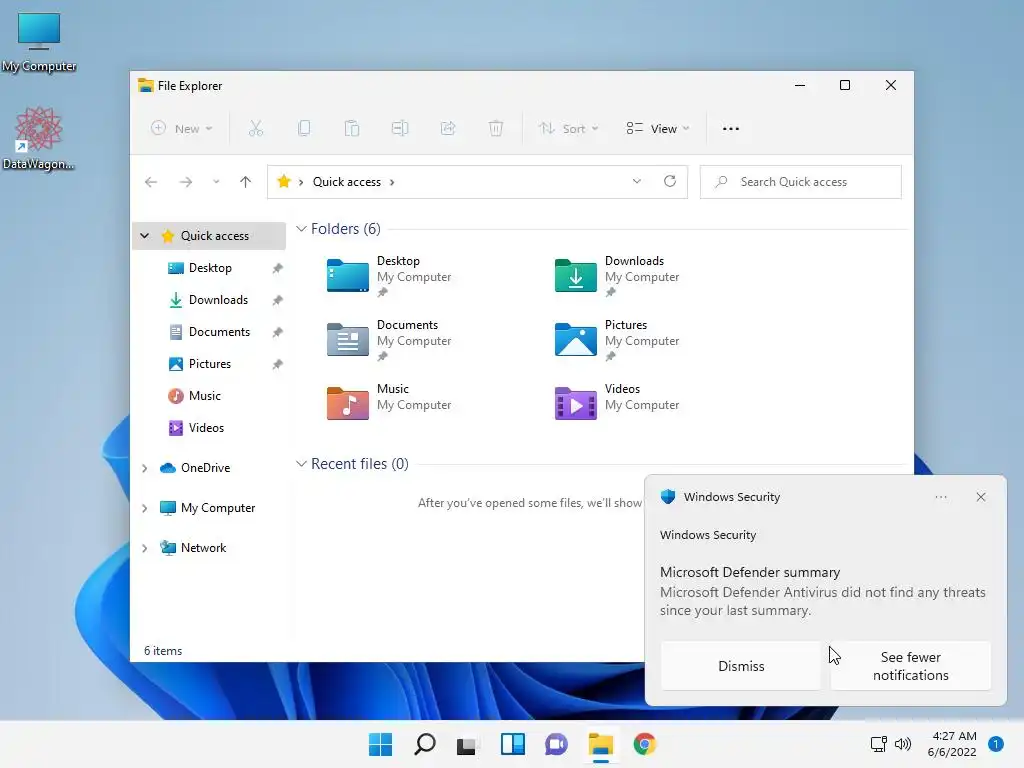The height and width of the screenshot is (768, 1024).
Task: Select Videos in navigation pane
Action: click(x=206, y=428)
